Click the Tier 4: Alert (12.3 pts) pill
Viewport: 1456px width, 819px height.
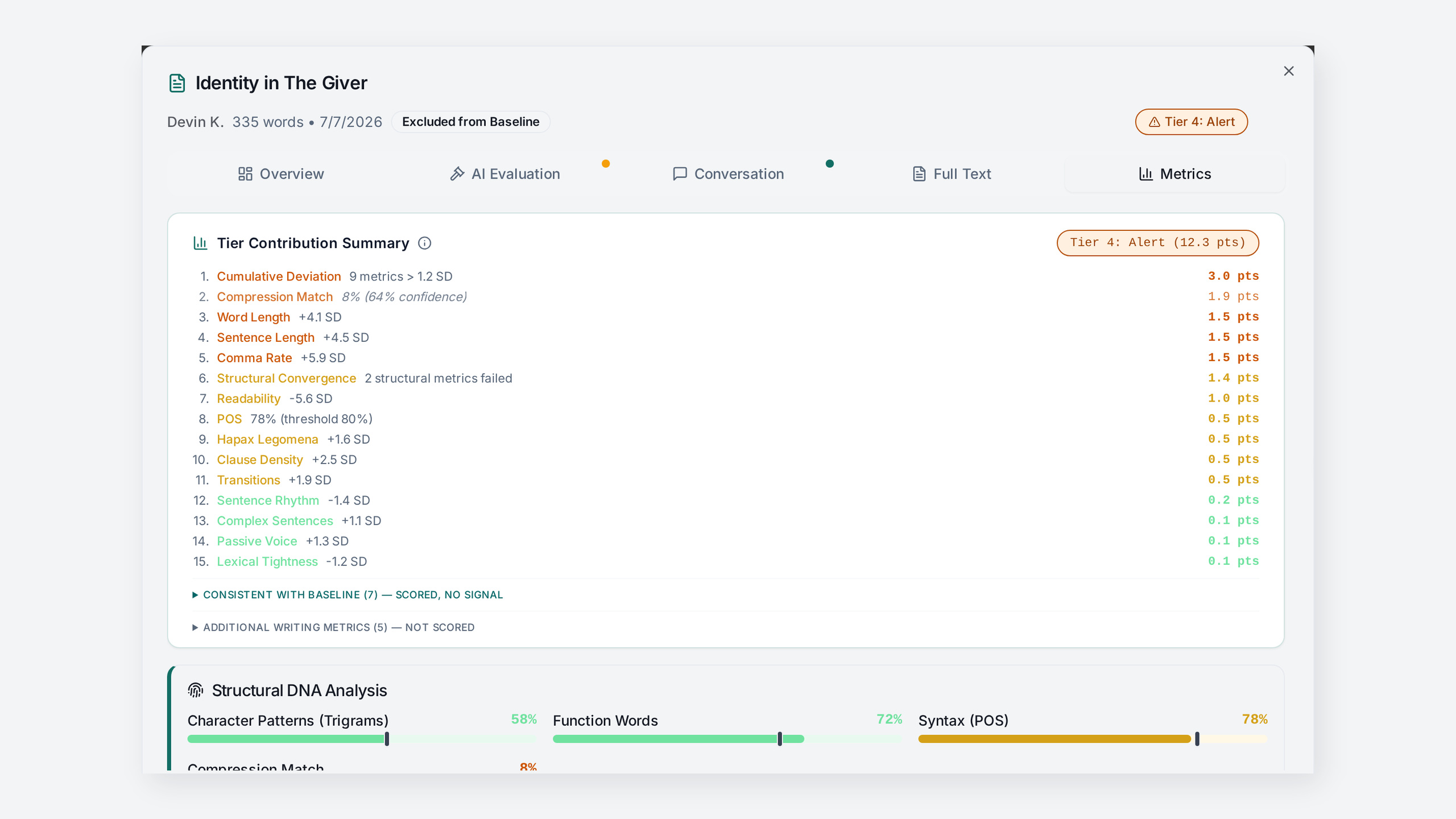pos(1157,243)
